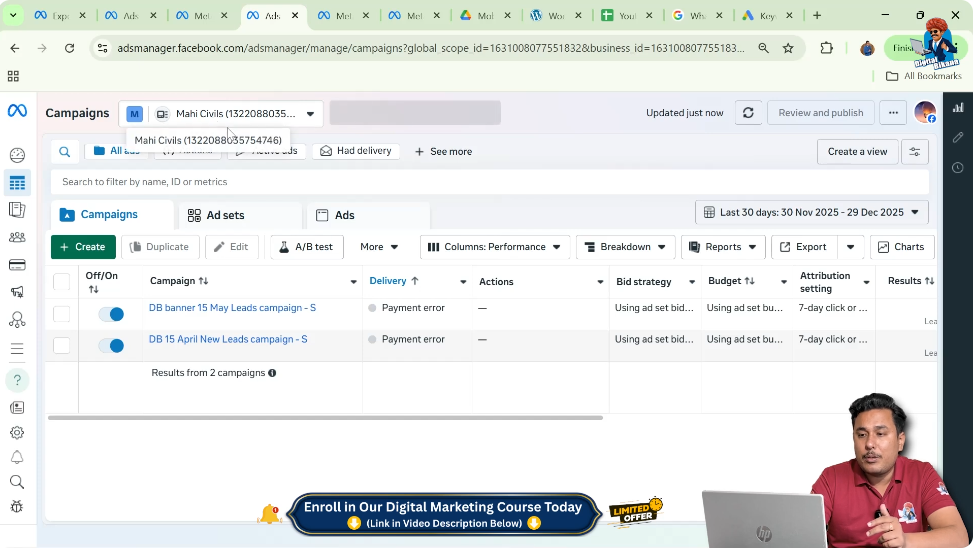Check the DB banner 15 May row checkbox
974x551 pixels.
click(61, 314)
